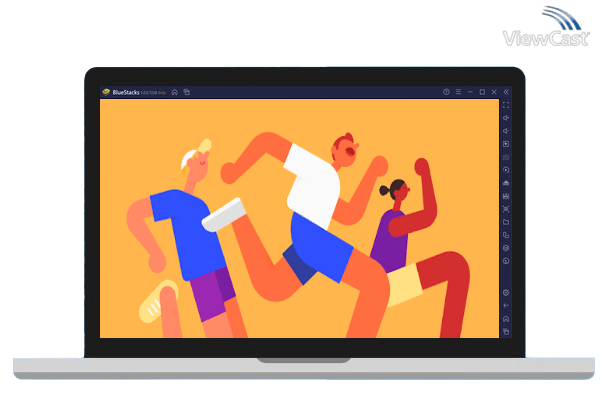Open the Help icon in title bar
The height and width of the screenshot is (414, 602).
click(446, 92)
